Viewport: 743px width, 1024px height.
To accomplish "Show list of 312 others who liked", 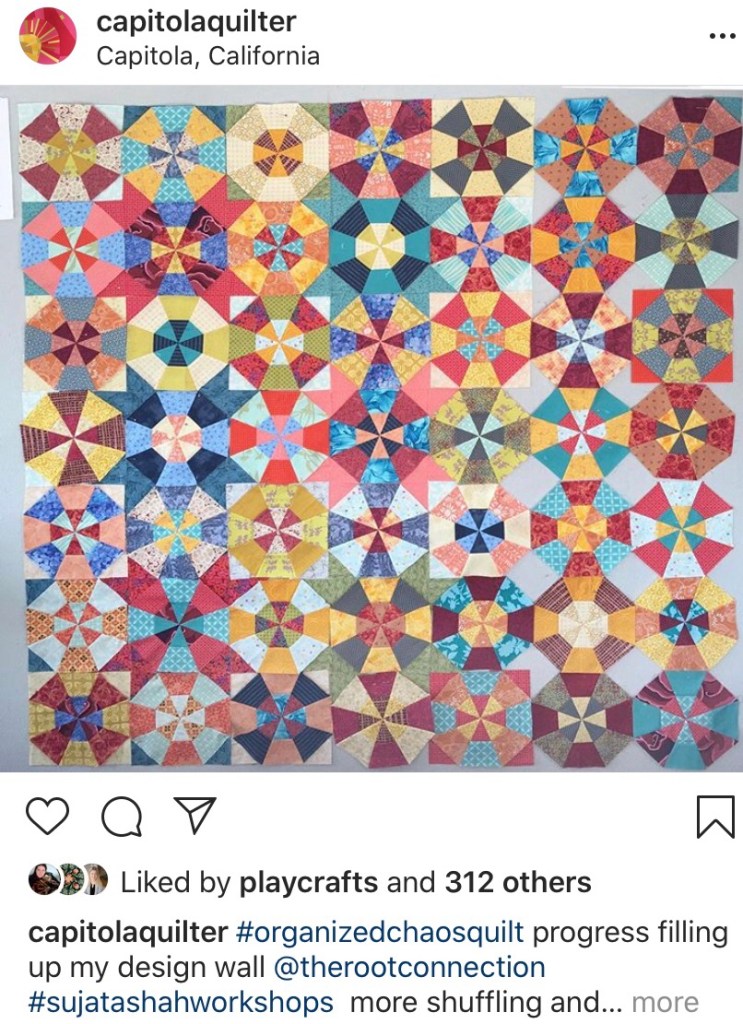I will (x=518, y=882).
